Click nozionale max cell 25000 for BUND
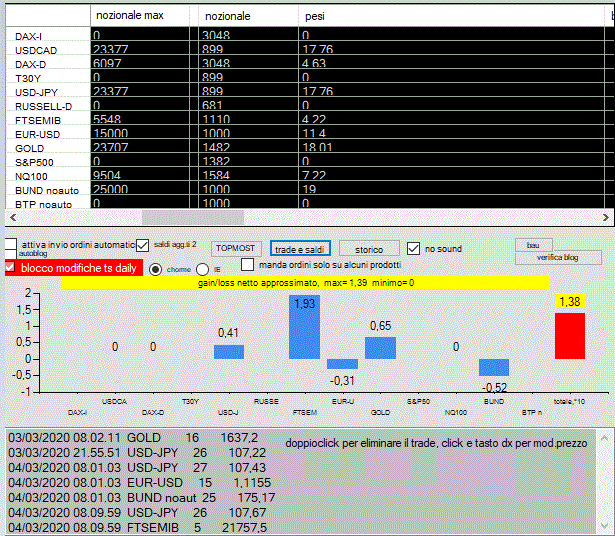The height and width of the screenshot is (536, 615). [x=140, y=188]
